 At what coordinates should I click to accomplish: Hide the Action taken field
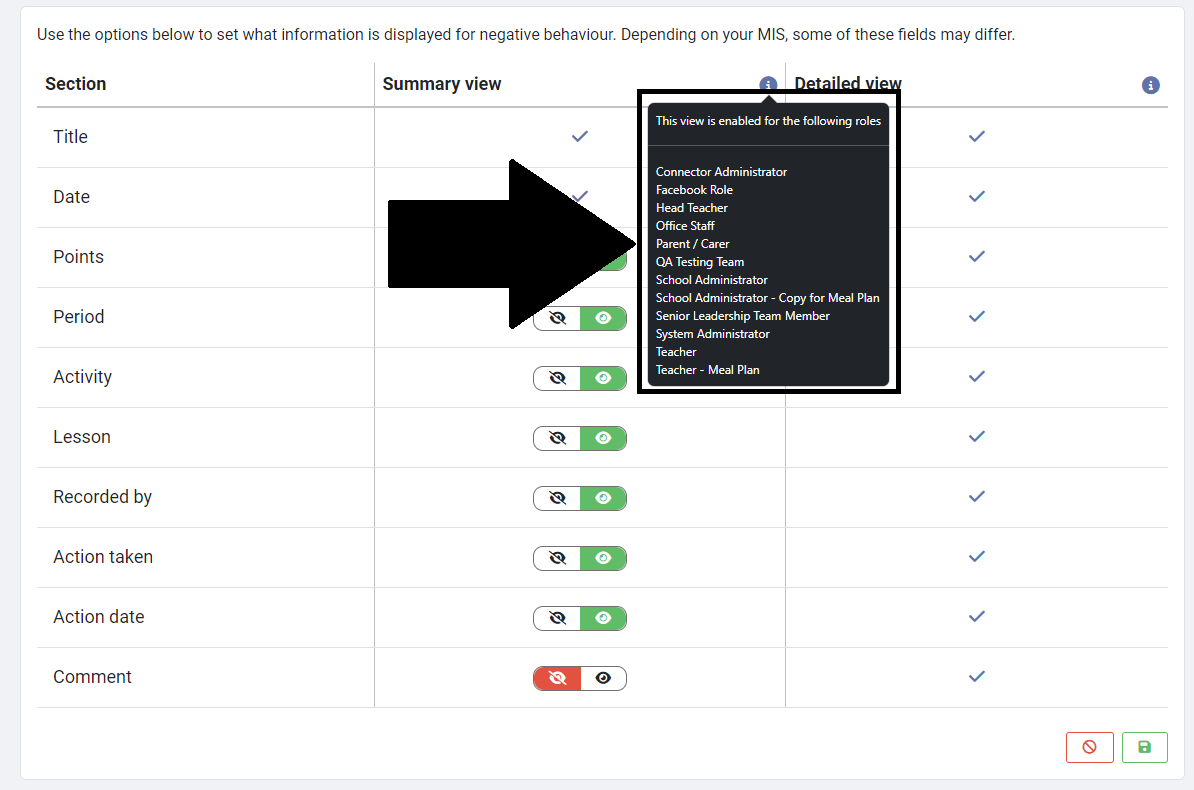click(x=557, y=558)
